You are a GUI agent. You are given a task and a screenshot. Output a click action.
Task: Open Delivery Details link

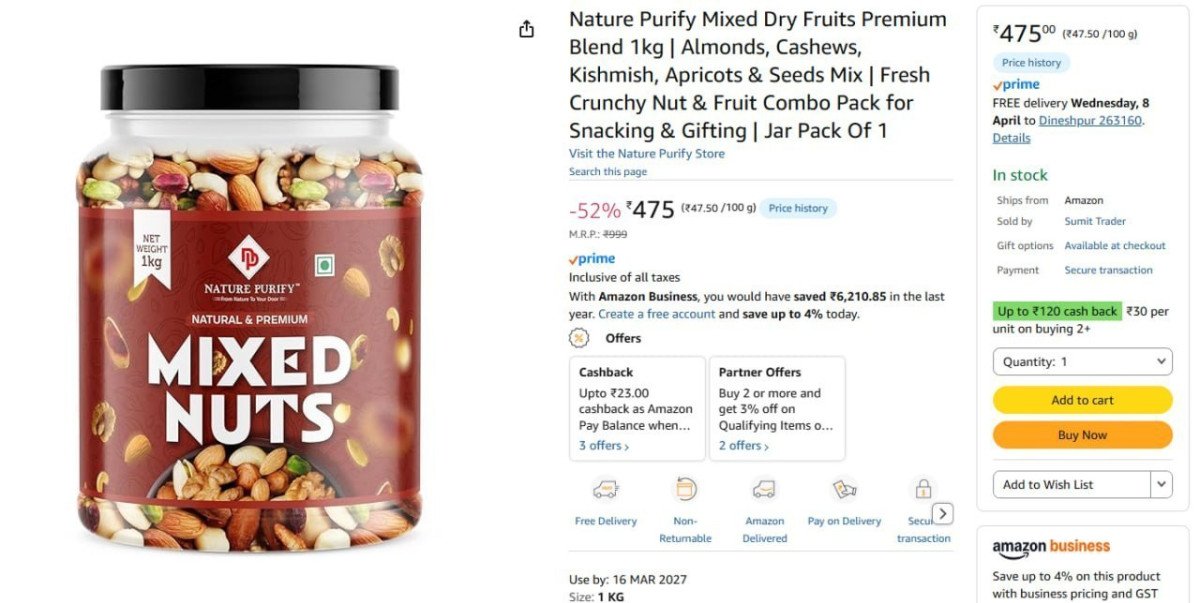pyautogui.click(x=1010, y=138)
